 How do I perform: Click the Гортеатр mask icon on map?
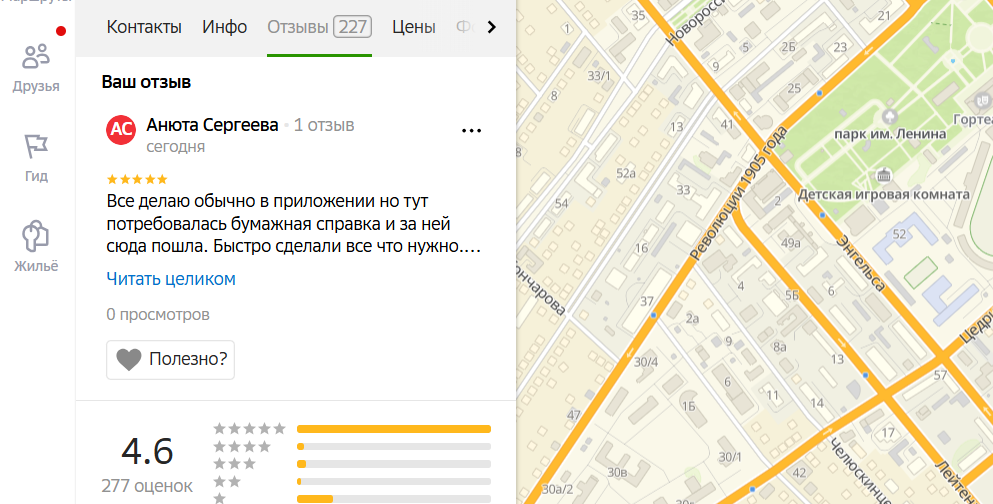[x=982, y=100]
